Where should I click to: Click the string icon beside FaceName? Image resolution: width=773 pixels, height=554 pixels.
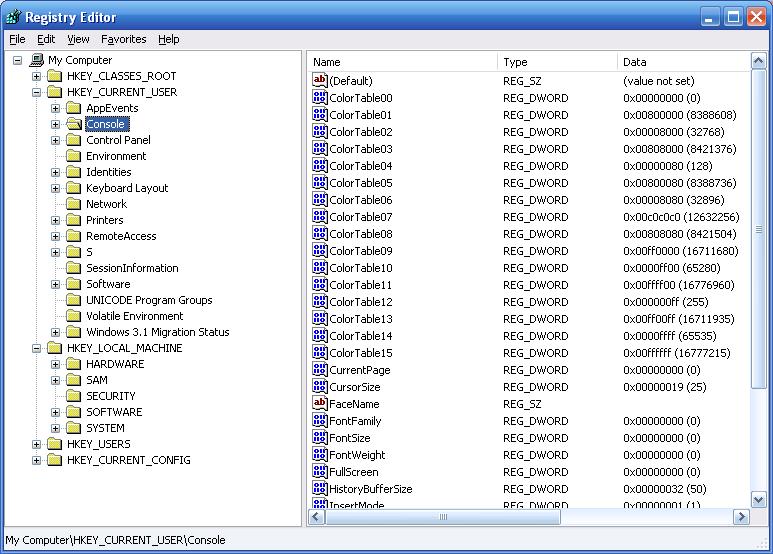(320, 403)
